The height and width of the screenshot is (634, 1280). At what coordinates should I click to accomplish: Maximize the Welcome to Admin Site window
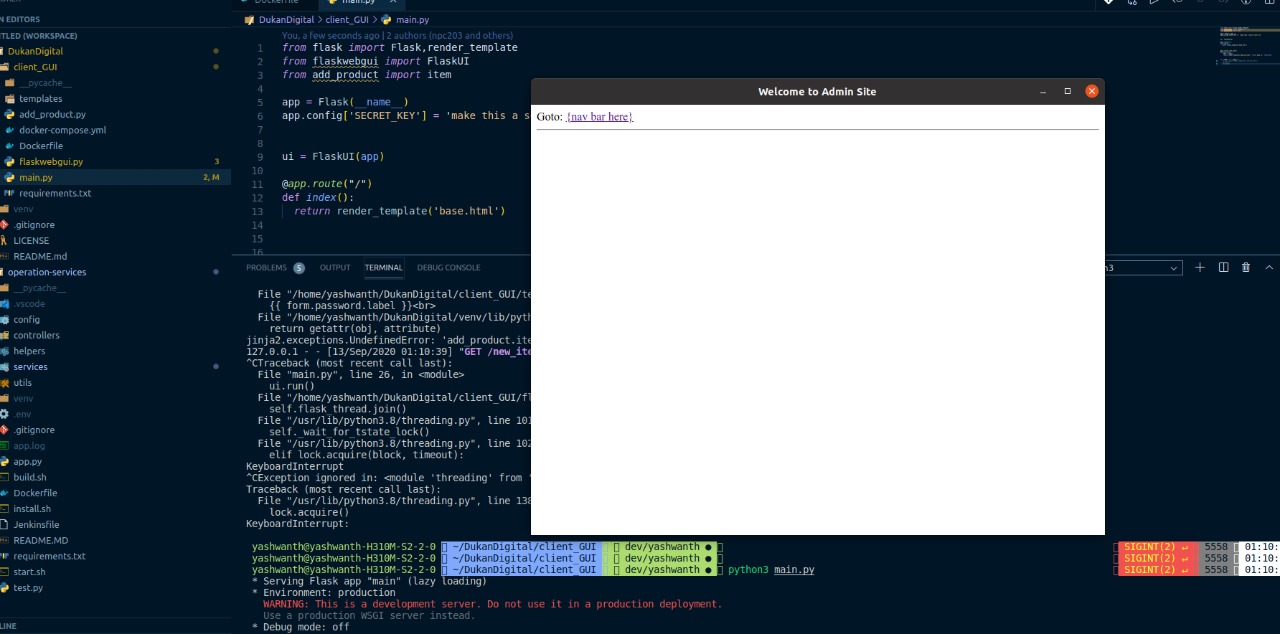(x=1067, y=91)
